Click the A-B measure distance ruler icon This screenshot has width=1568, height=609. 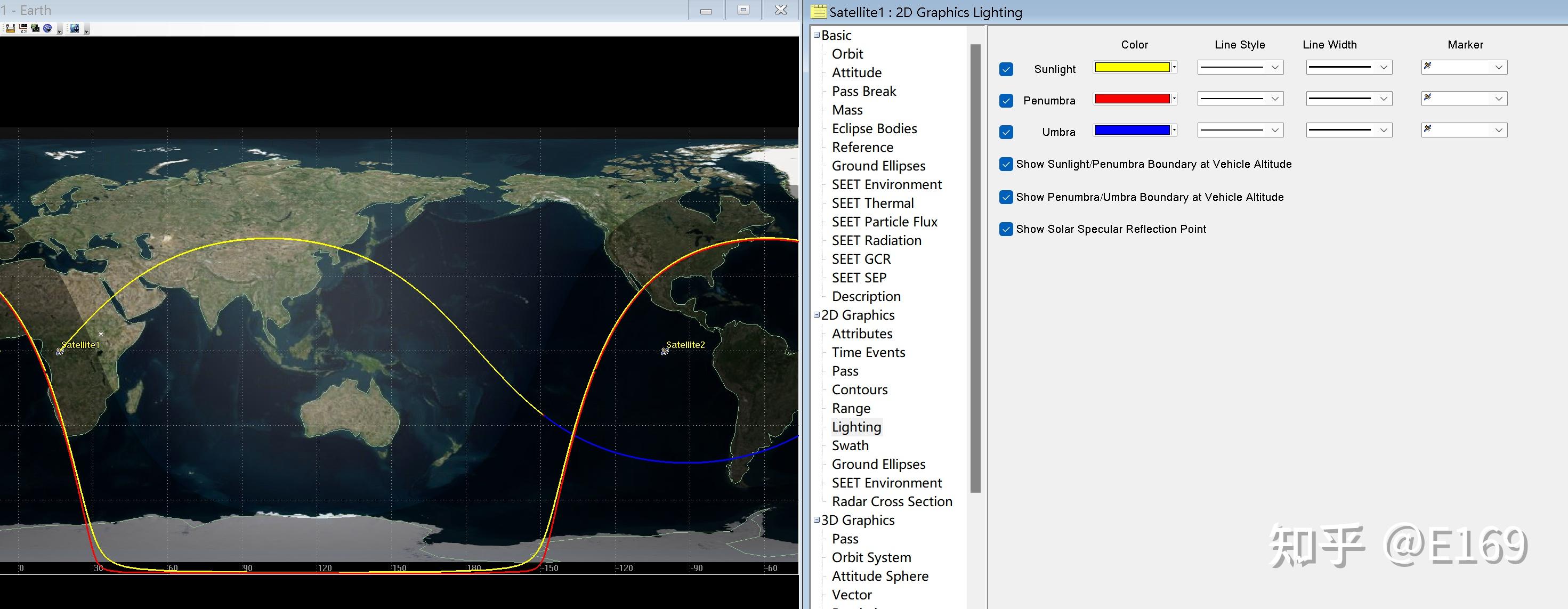click(x=10, y=29)
